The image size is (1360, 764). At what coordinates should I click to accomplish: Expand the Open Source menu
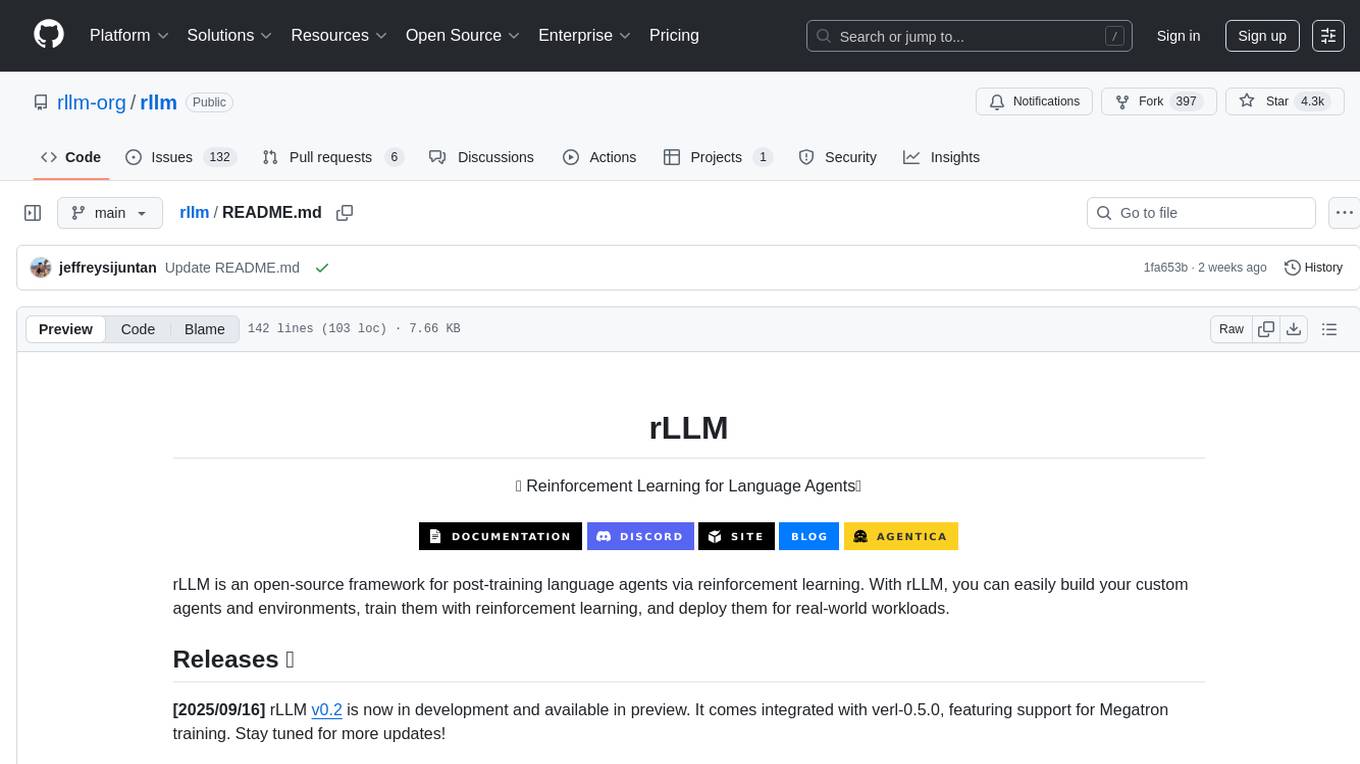pos(462,35)
